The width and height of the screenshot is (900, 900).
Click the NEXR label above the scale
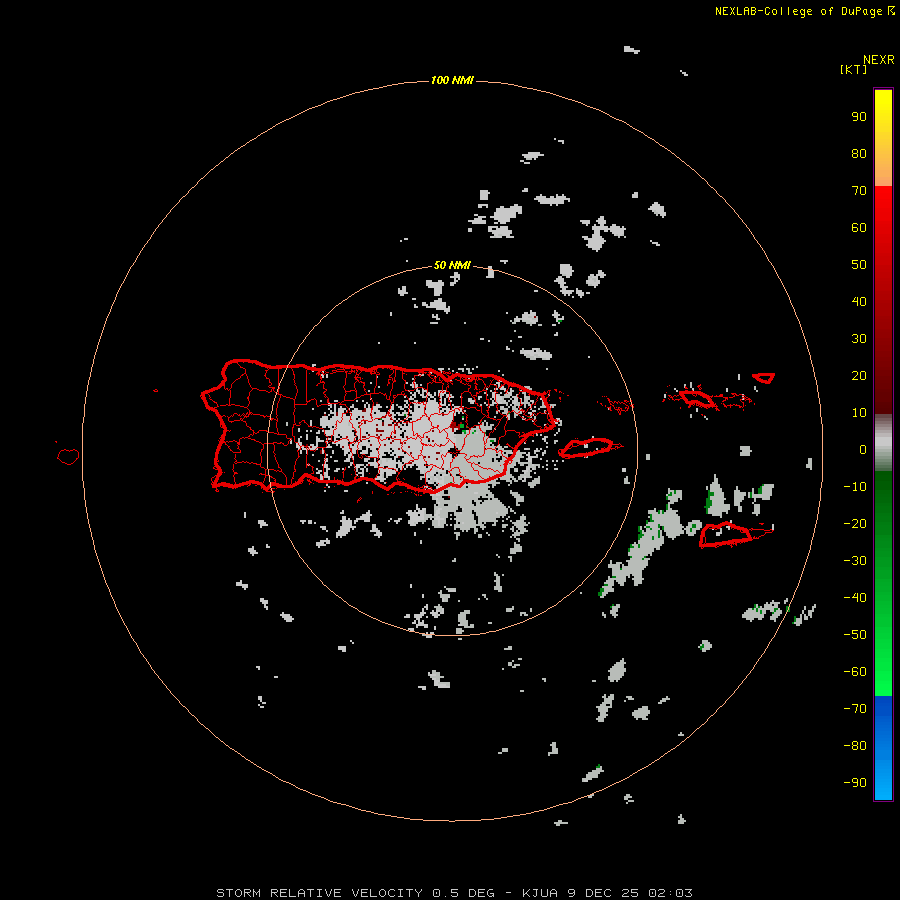coord(879,60)
